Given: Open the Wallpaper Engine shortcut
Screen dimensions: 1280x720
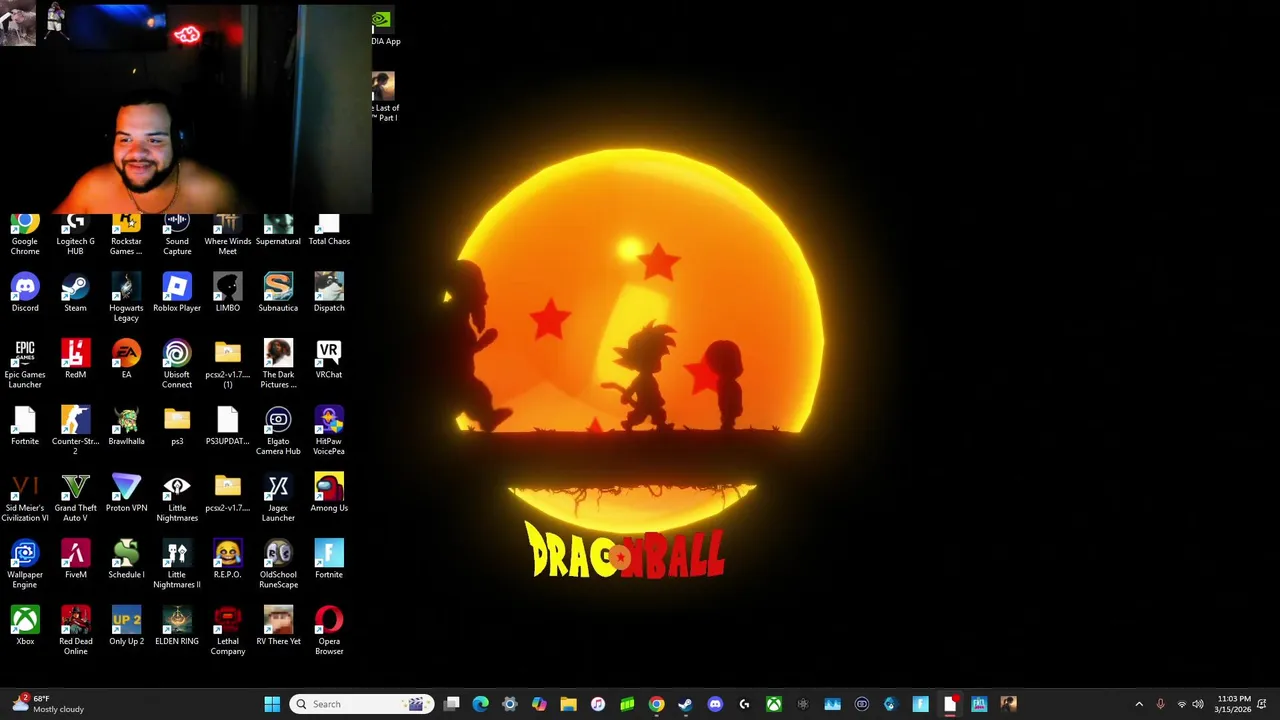Looking at the screenshot, I should pos(25,564).
